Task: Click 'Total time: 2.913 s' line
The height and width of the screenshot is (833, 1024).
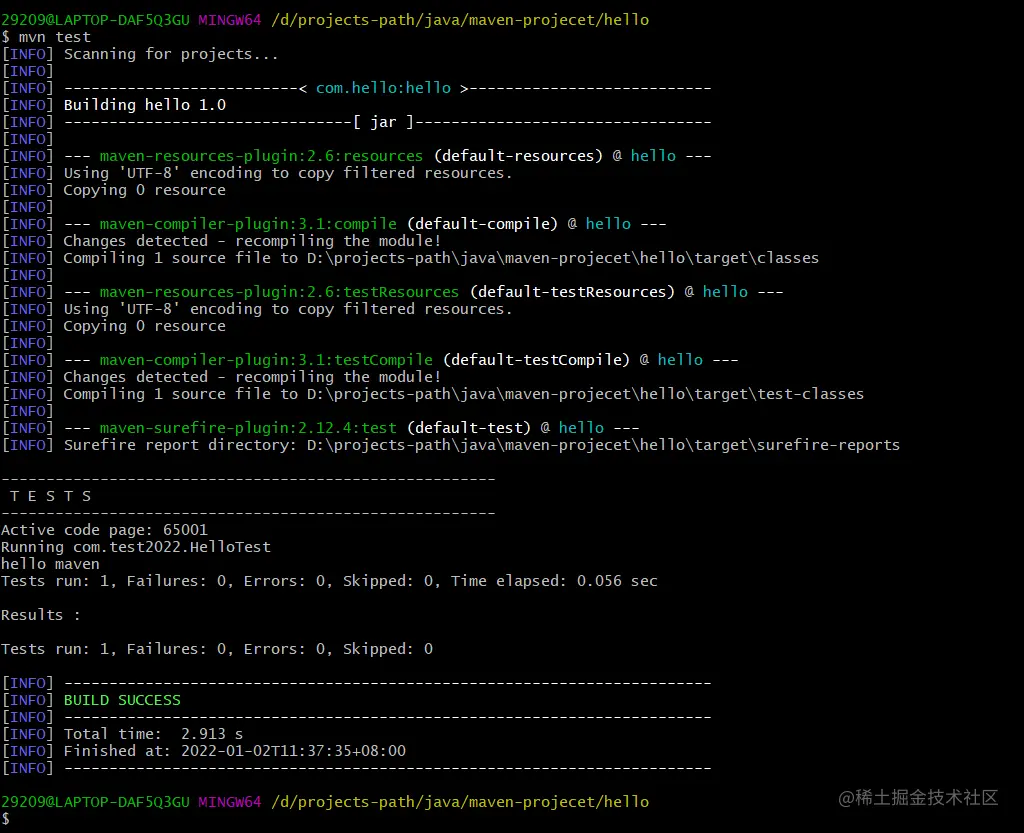Action: (153, 734)
